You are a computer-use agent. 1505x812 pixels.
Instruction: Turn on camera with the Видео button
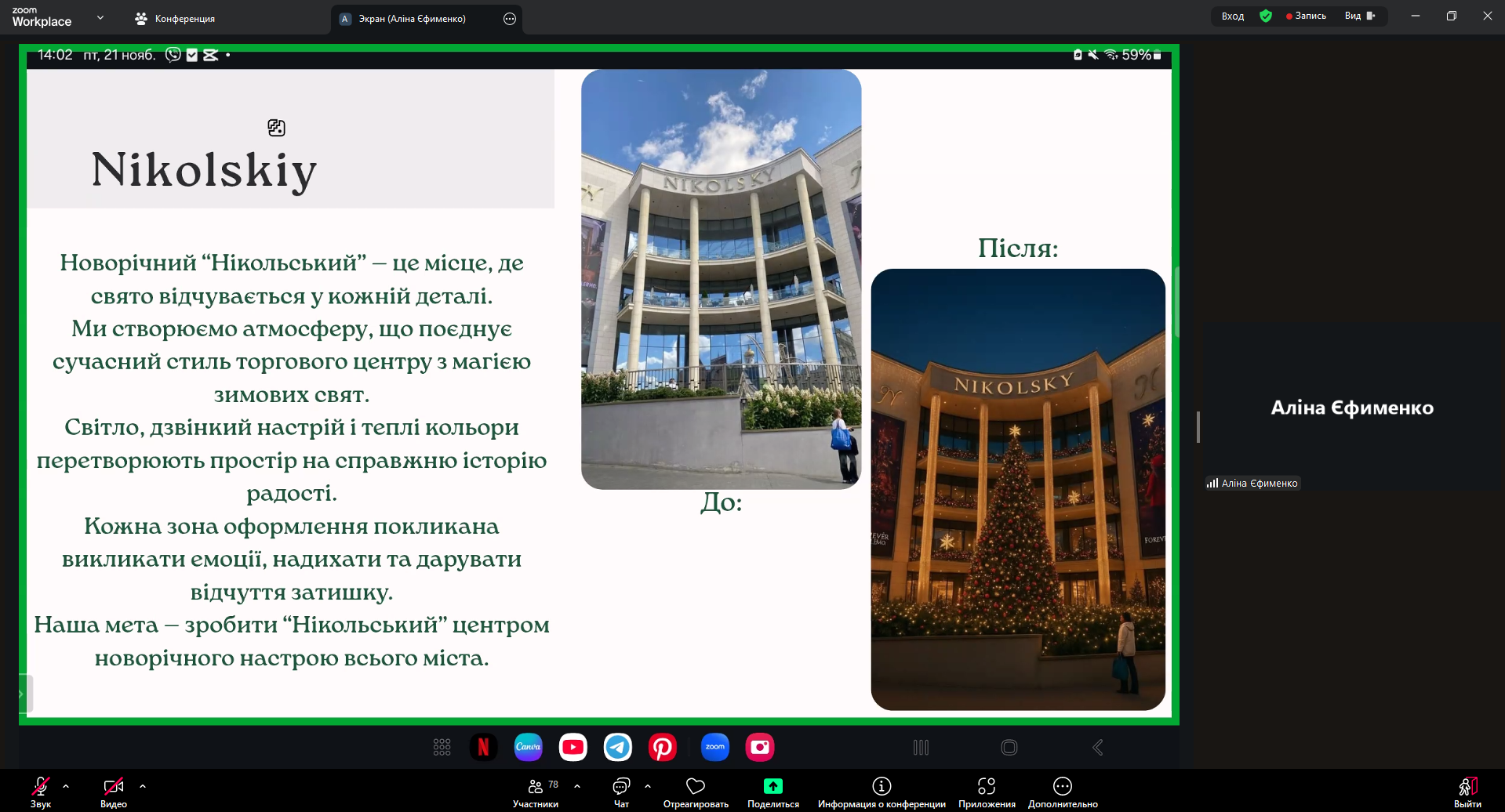[114, 790]
